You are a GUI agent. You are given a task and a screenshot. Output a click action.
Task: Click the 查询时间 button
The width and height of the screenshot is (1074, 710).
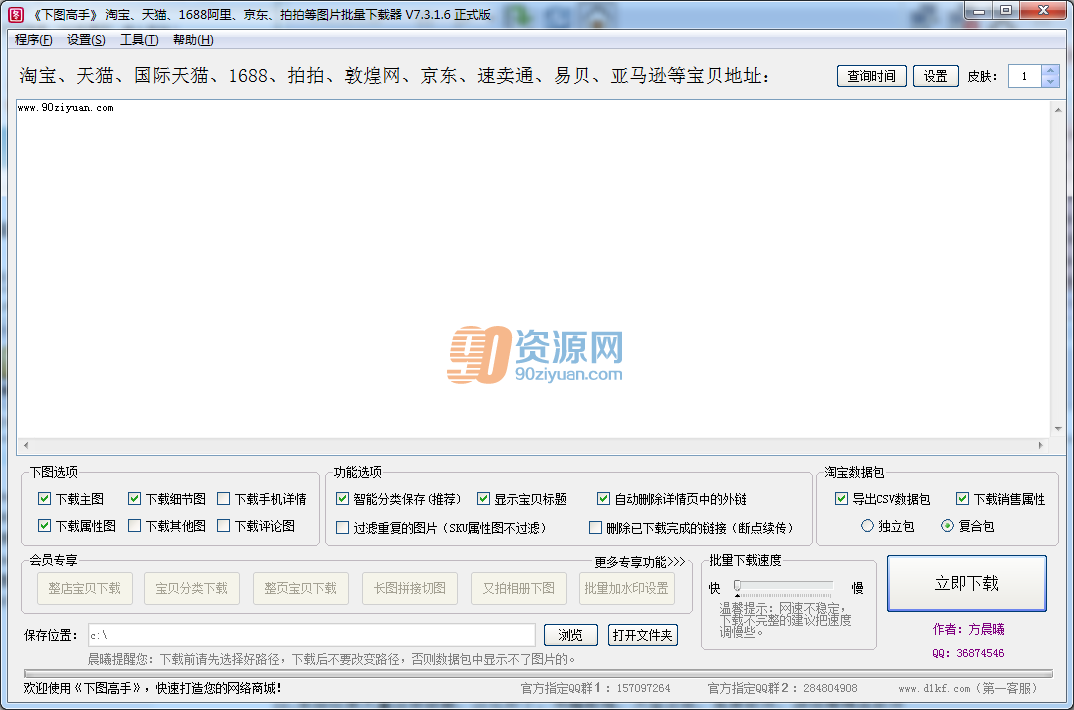click(x=871, y=76)
